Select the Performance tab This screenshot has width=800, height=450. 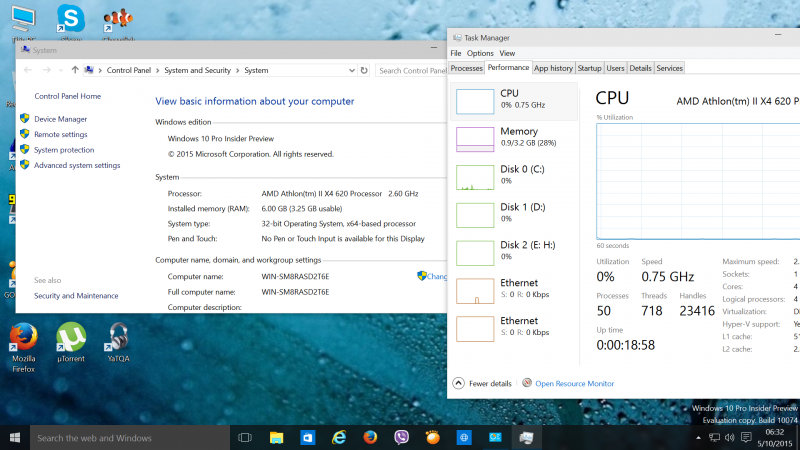click(508, 67)
